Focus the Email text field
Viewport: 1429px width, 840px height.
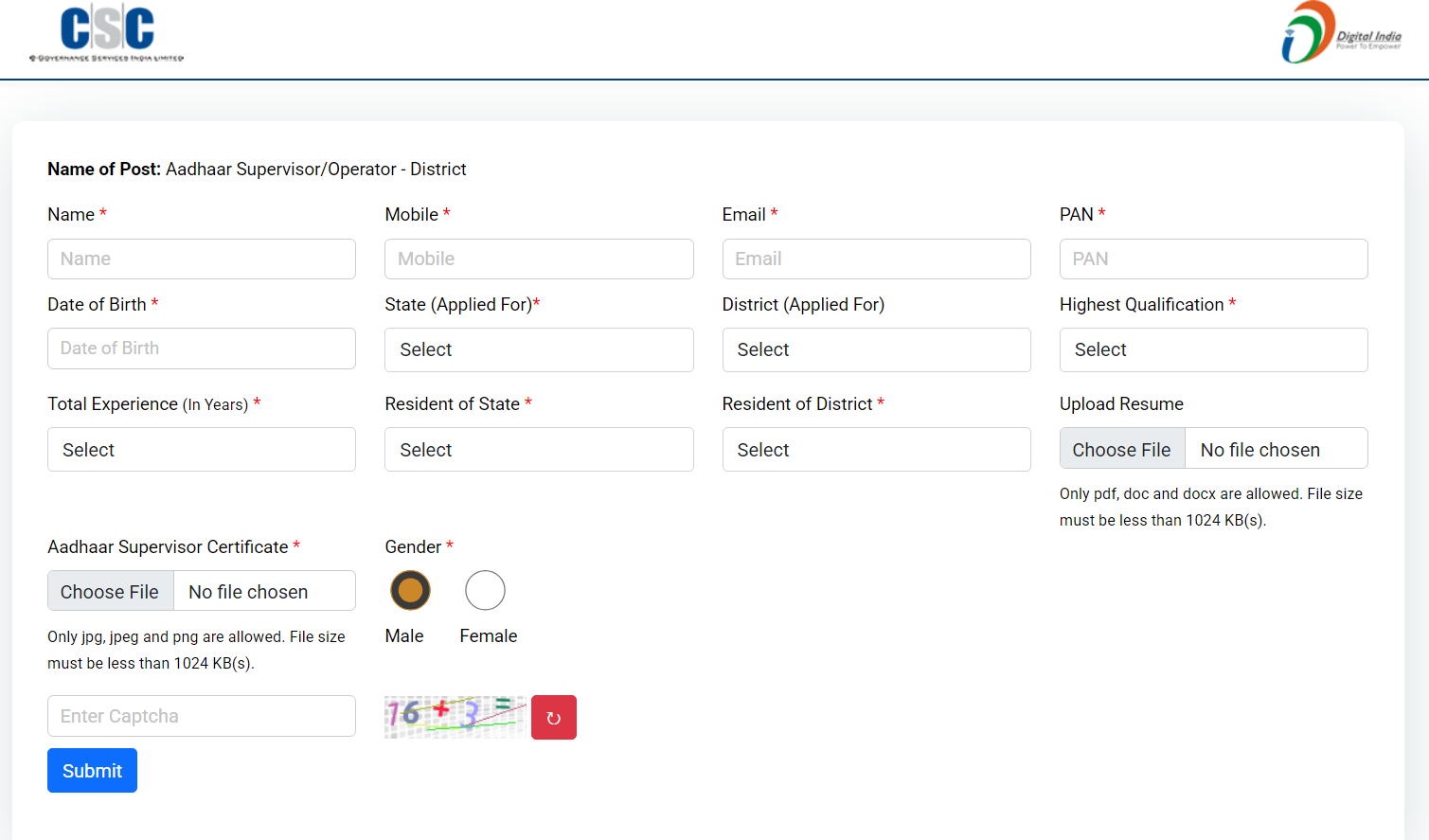[876, 259]
